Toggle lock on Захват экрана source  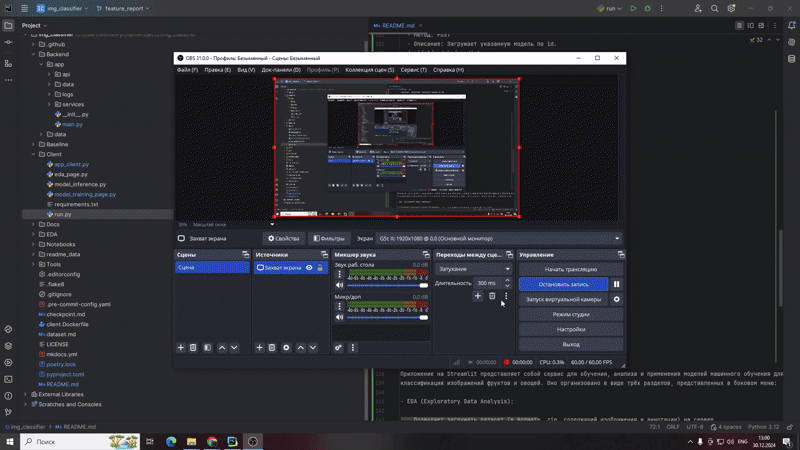[320, 267]
